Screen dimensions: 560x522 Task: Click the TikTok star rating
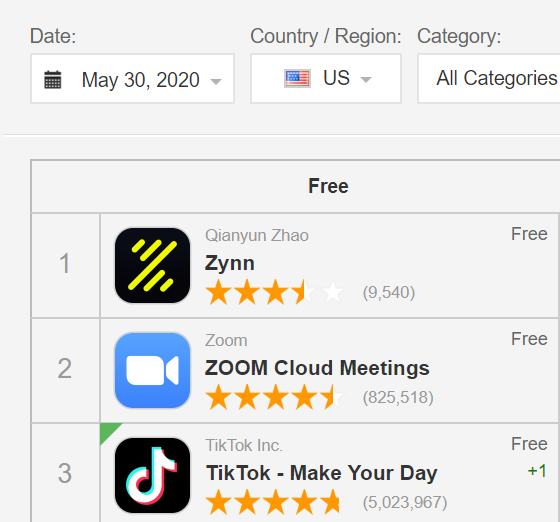click(274, 502)
